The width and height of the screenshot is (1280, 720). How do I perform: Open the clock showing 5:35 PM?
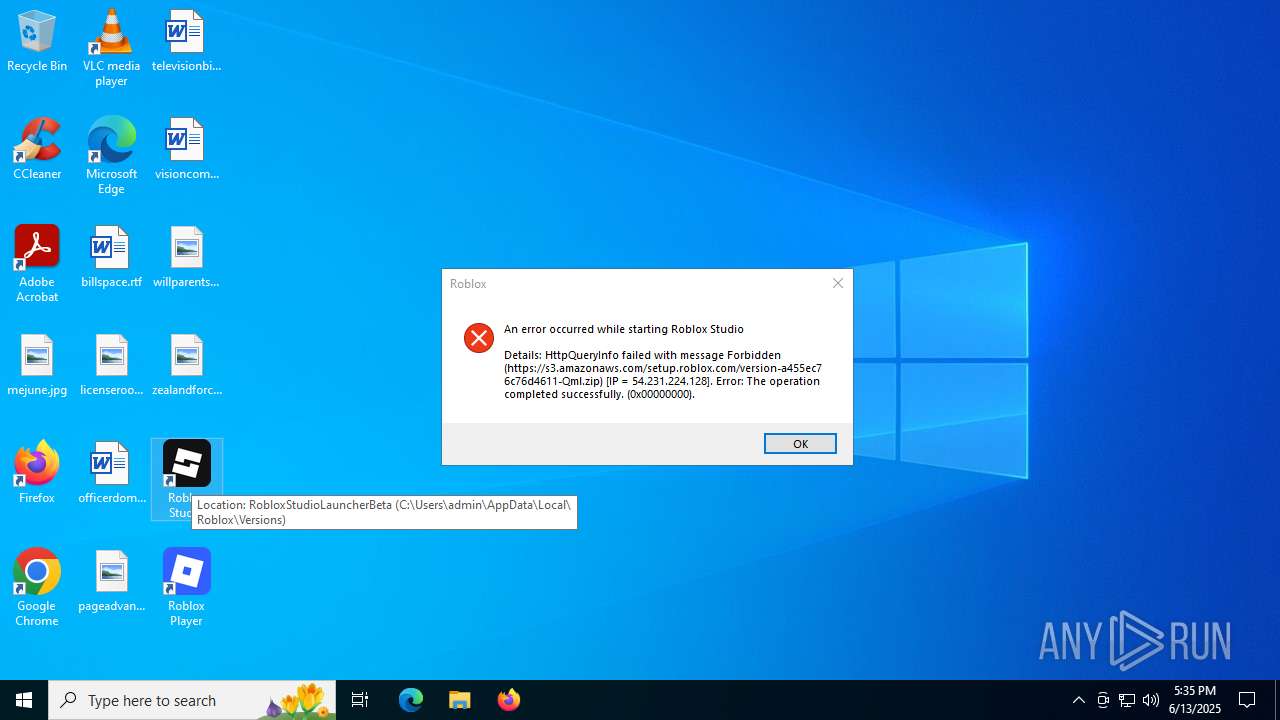(1195, 700)
